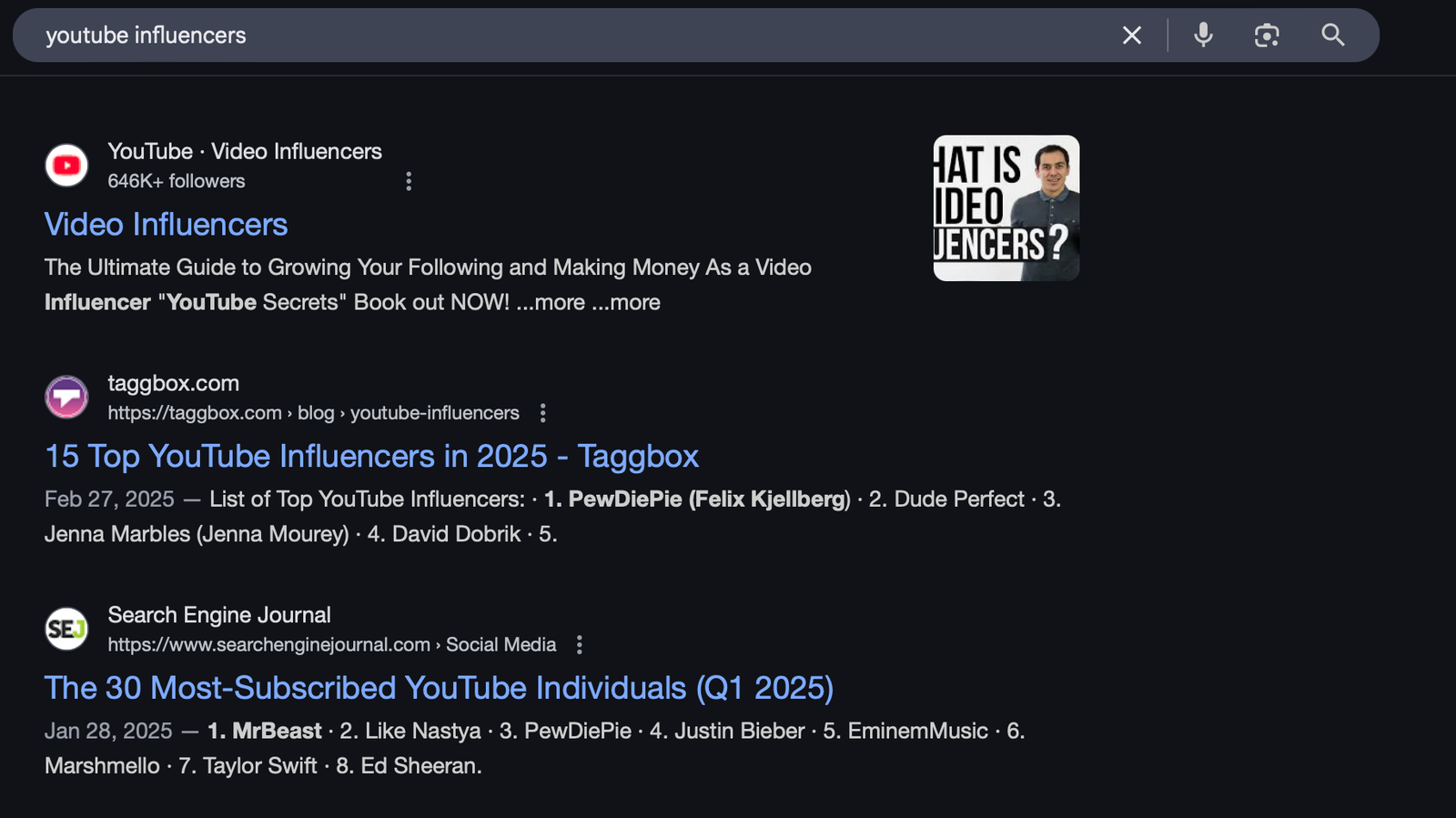Open search by image camera icon

(x=1267, y=35)
